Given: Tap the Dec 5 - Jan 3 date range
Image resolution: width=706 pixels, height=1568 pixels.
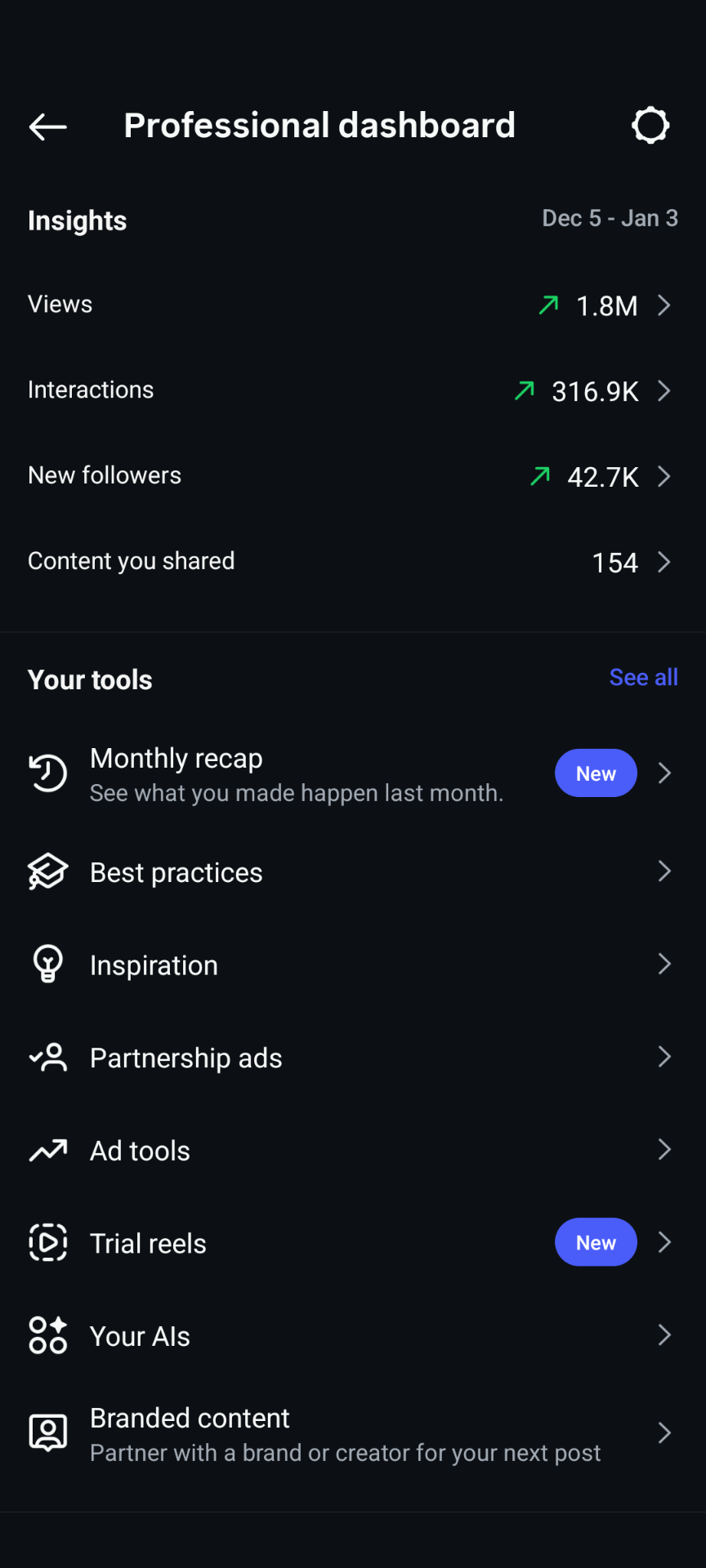Looking at the screenshot, I should (x=610, y=219).
